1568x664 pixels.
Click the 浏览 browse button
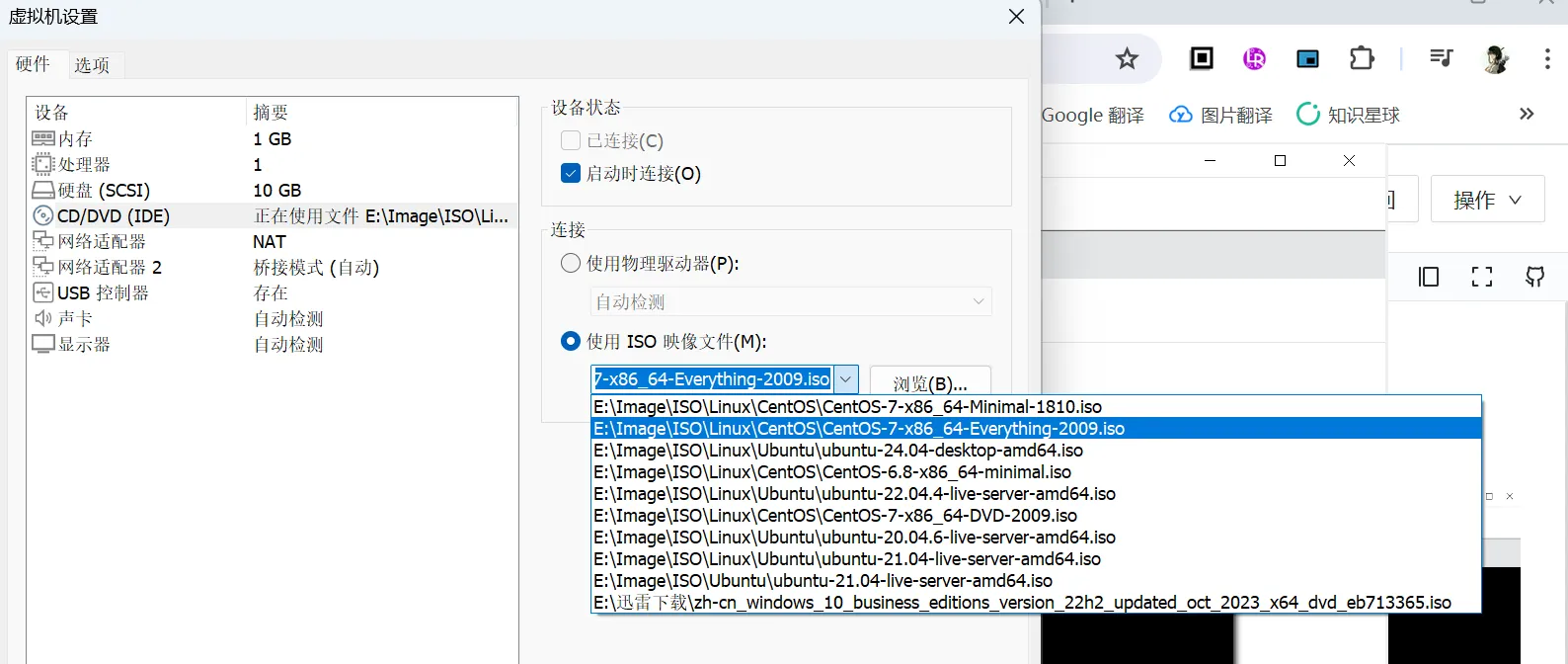pos(929,382)
